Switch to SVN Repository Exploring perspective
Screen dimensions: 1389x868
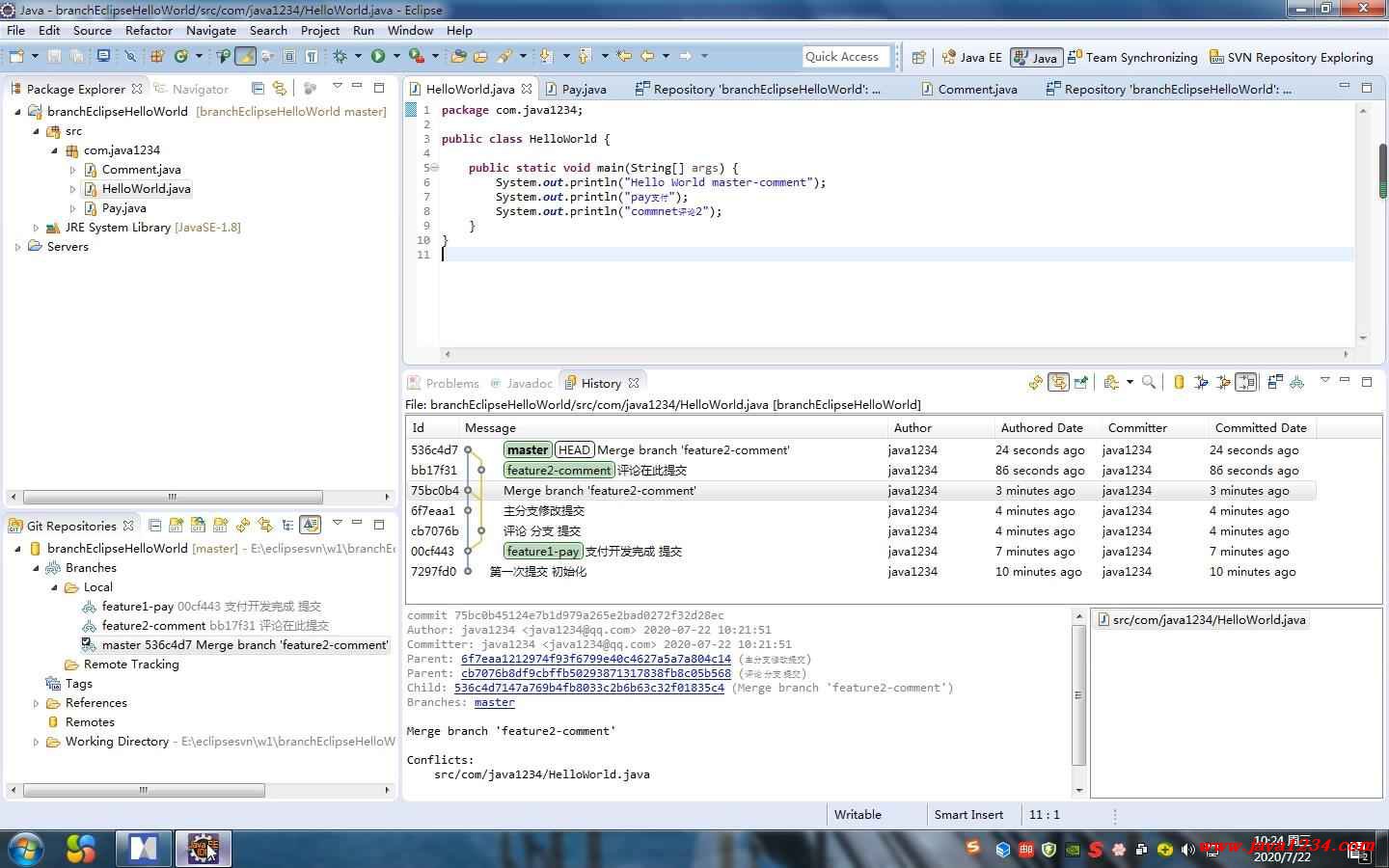(x=1291, y=57)
